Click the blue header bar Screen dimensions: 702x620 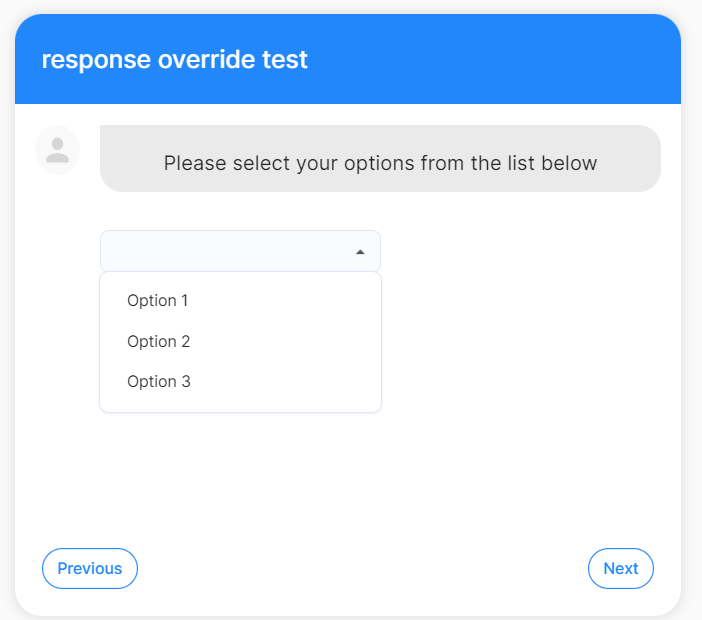348,59
